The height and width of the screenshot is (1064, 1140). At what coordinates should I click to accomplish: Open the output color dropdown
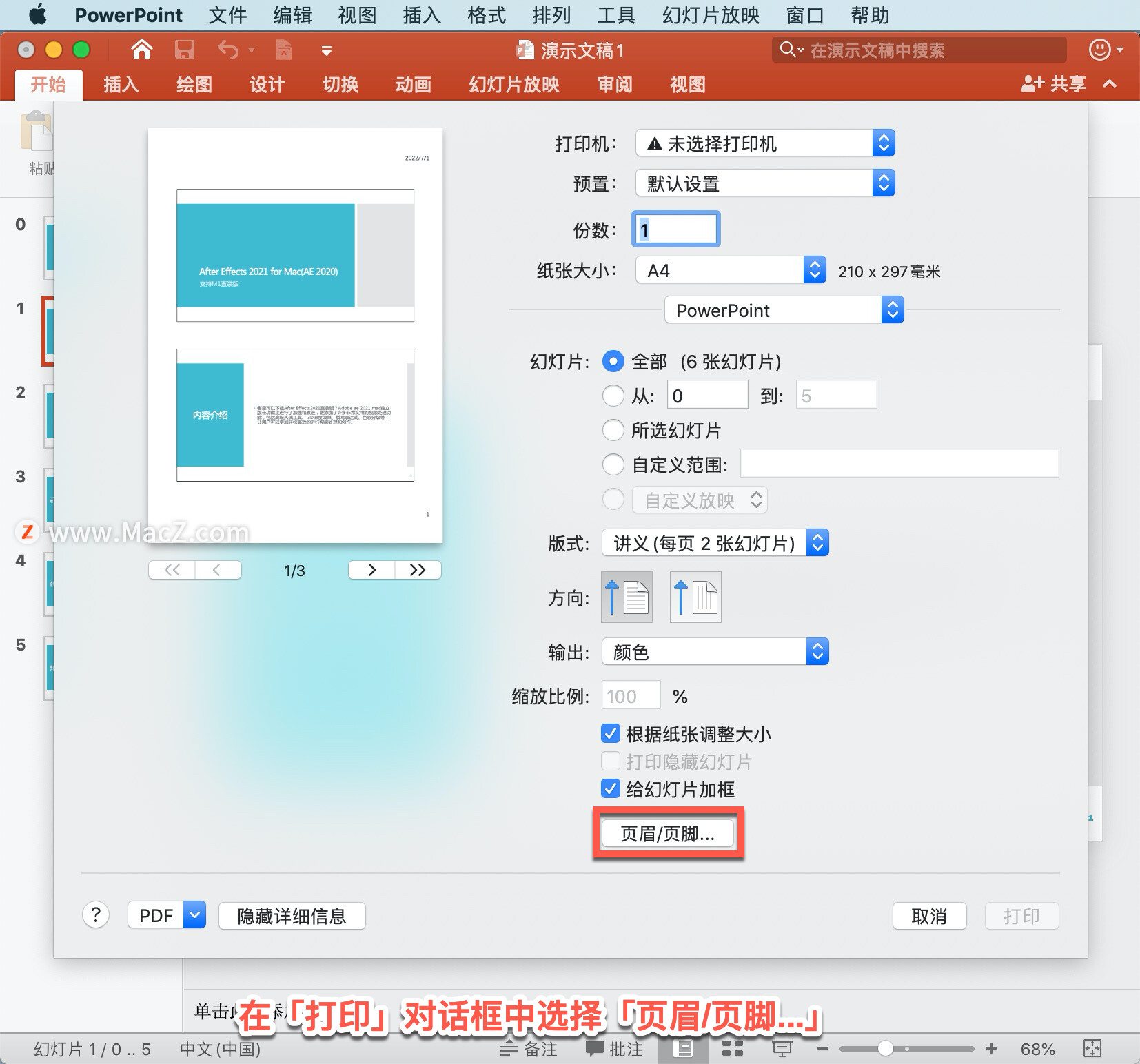coord(715,652)
